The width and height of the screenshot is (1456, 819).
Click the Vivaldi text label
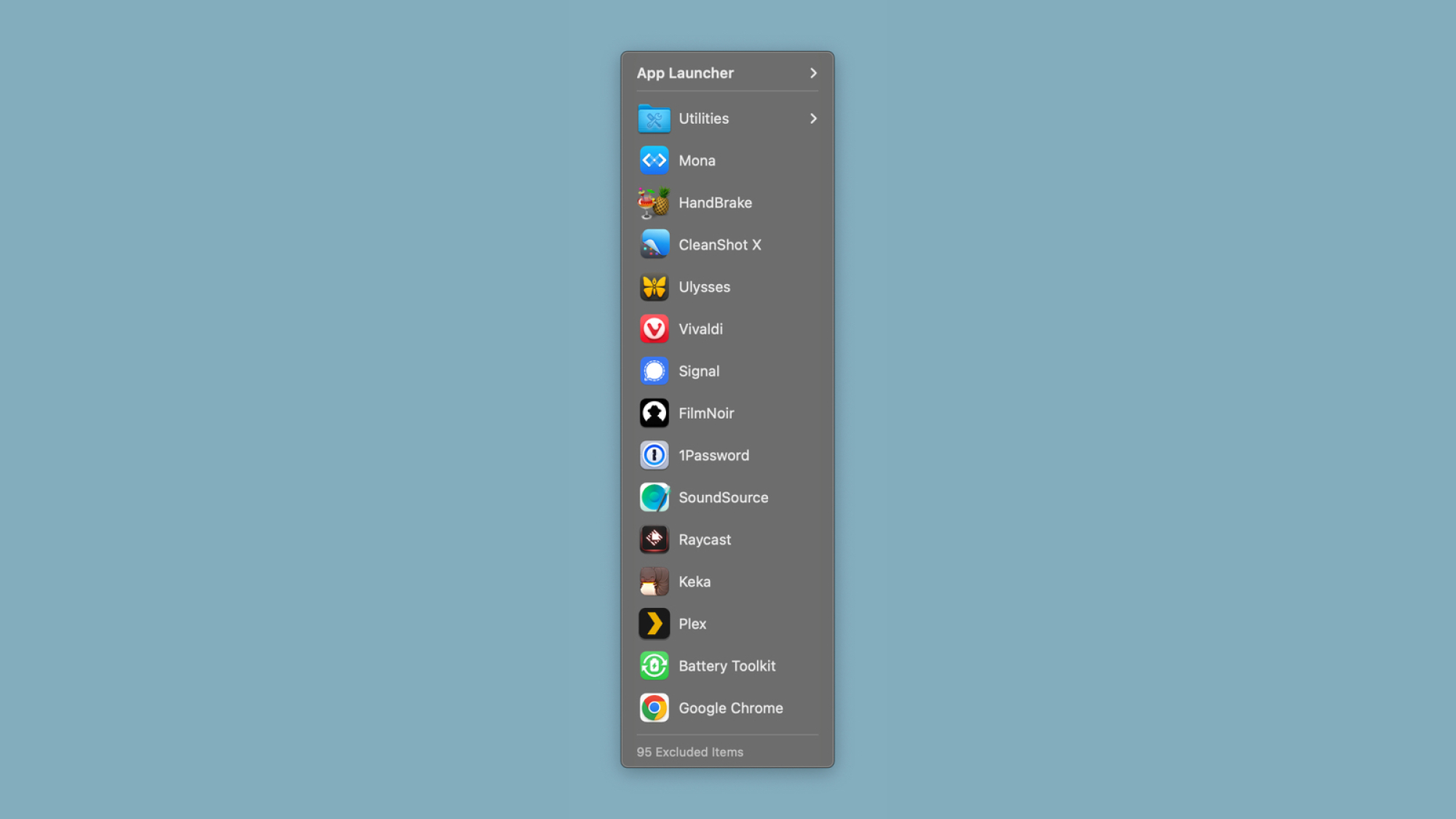tap(700, 329)
